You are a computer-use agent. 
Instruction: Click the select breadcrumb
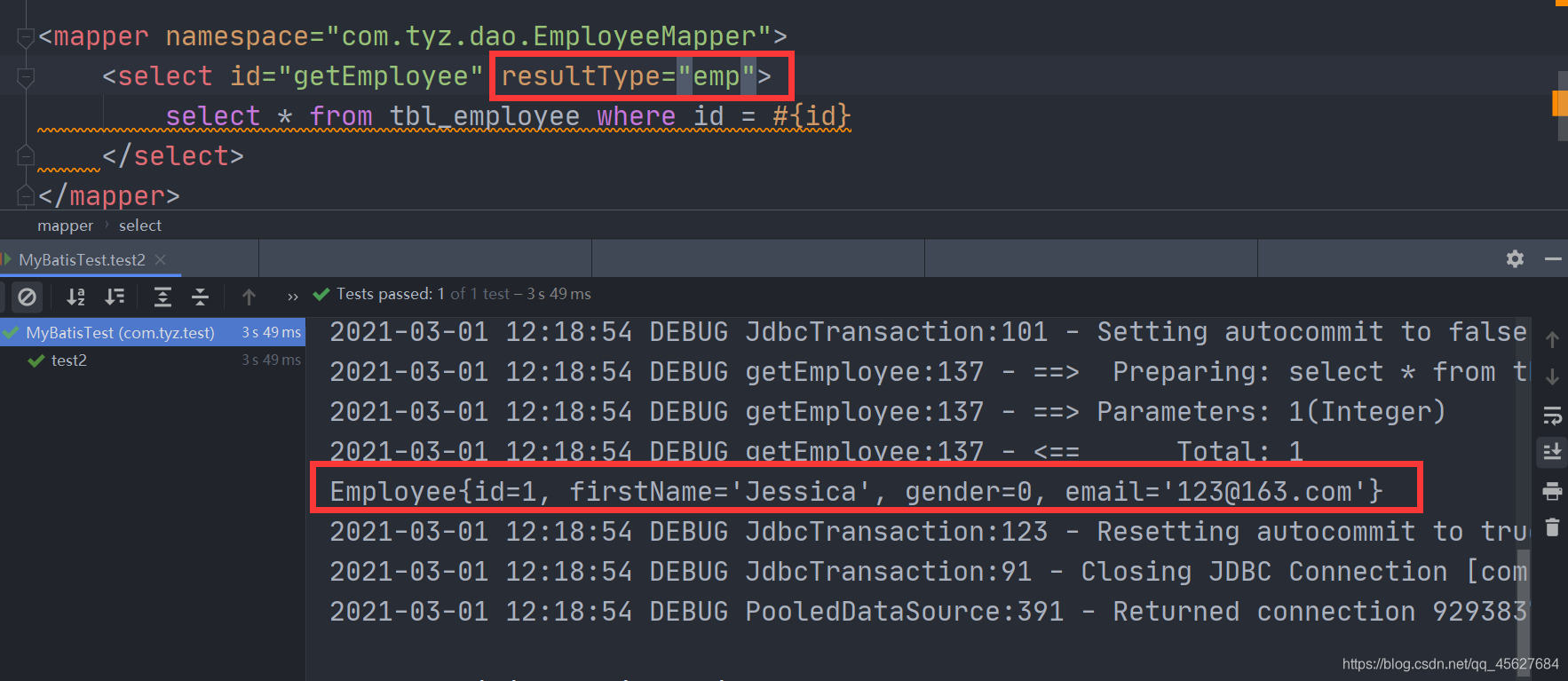pyautogui.click(x=140, y=226)
